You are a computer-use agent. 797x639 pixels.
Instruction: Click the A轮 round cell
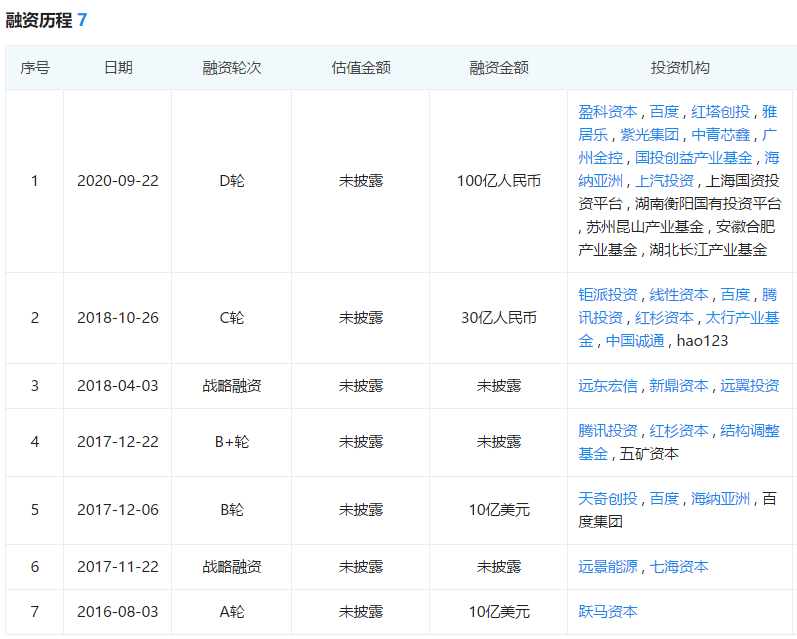coord(232,612)
